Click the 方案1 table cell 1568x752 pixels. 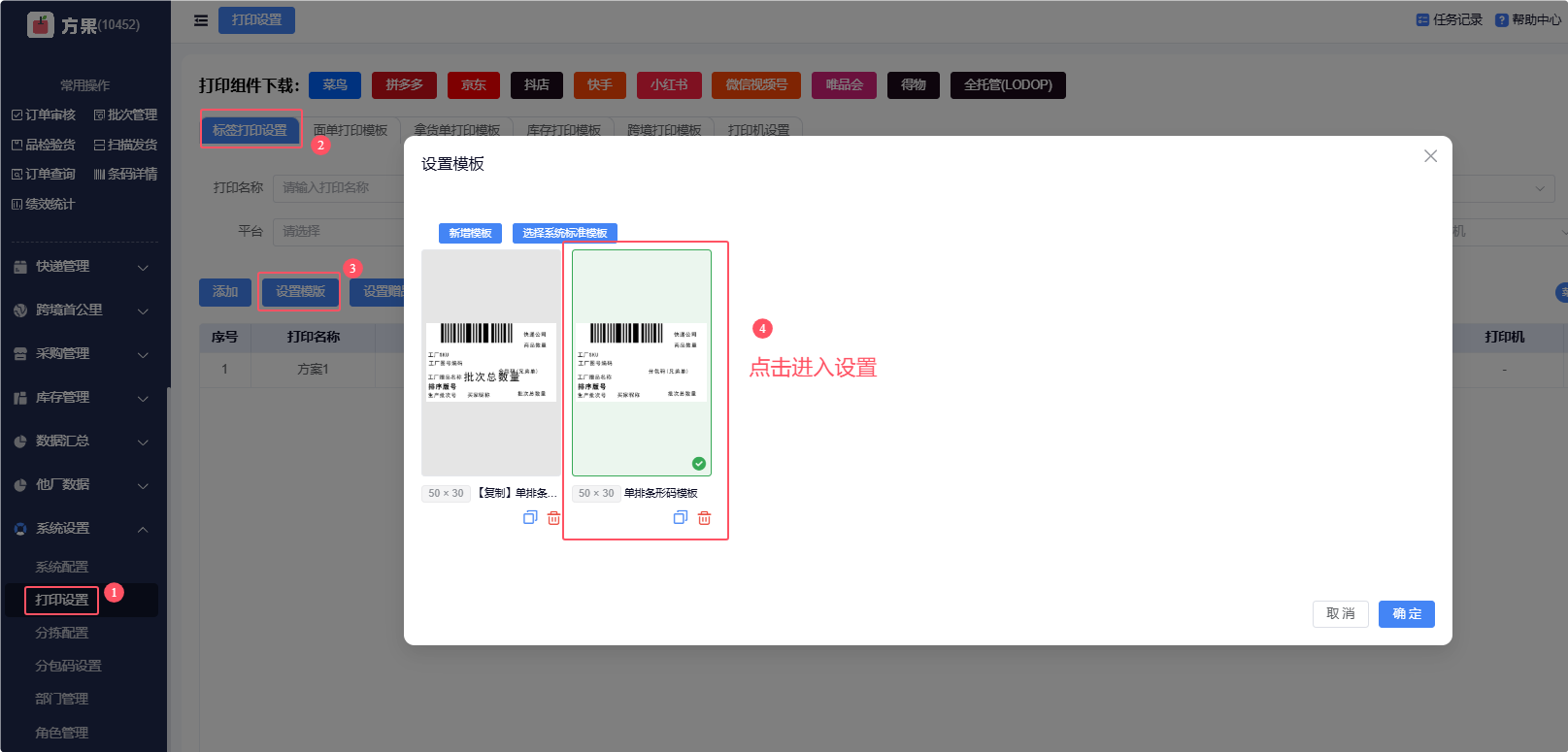pos(313,370)
